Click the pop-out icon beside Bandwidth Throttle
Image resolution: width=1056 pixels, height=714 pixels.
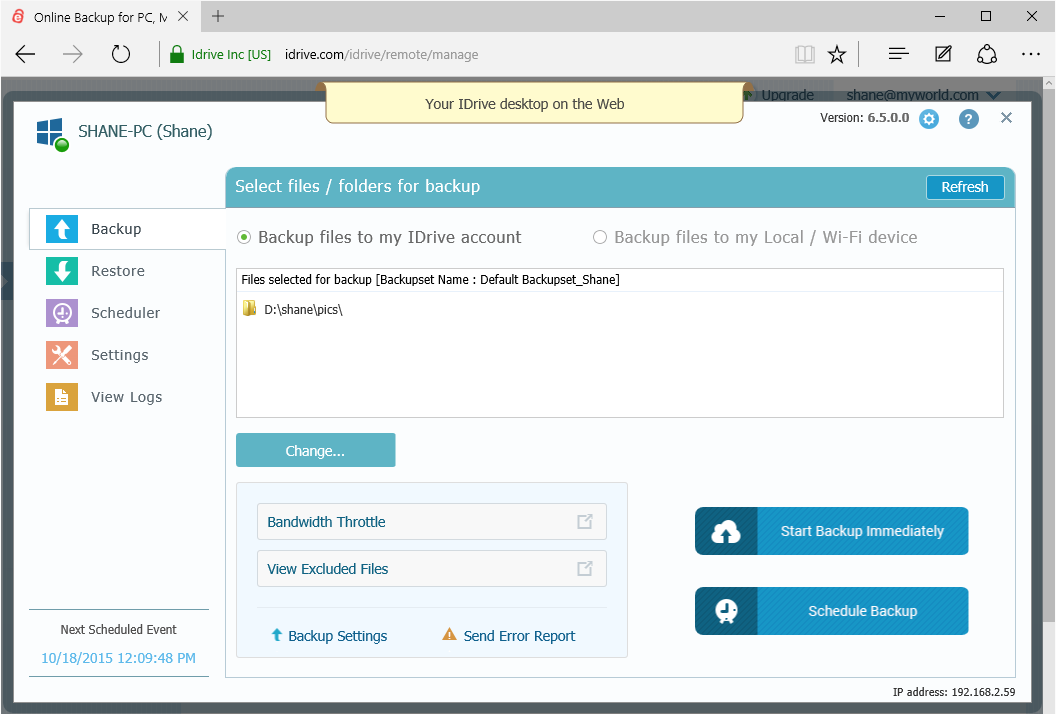585,522
